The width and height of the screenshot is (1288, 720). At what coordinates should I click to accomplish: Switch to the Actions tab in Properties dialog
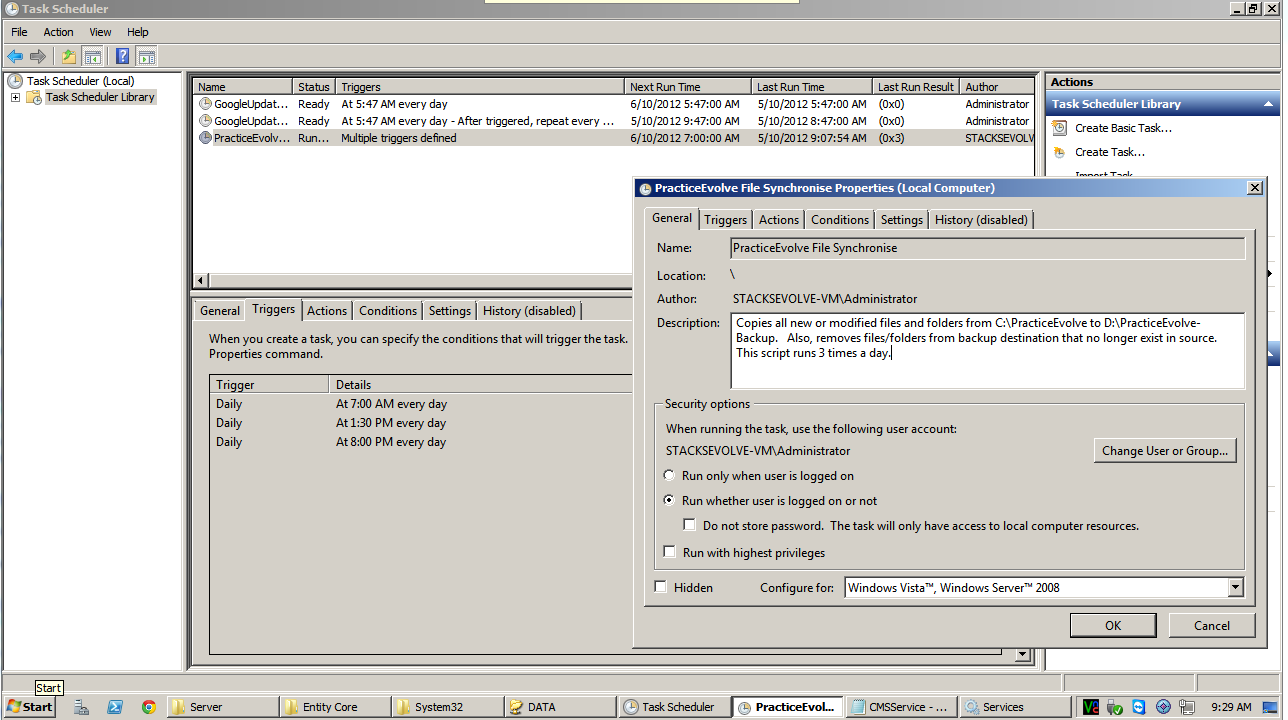pyautogui.click(x=778, y=220)
